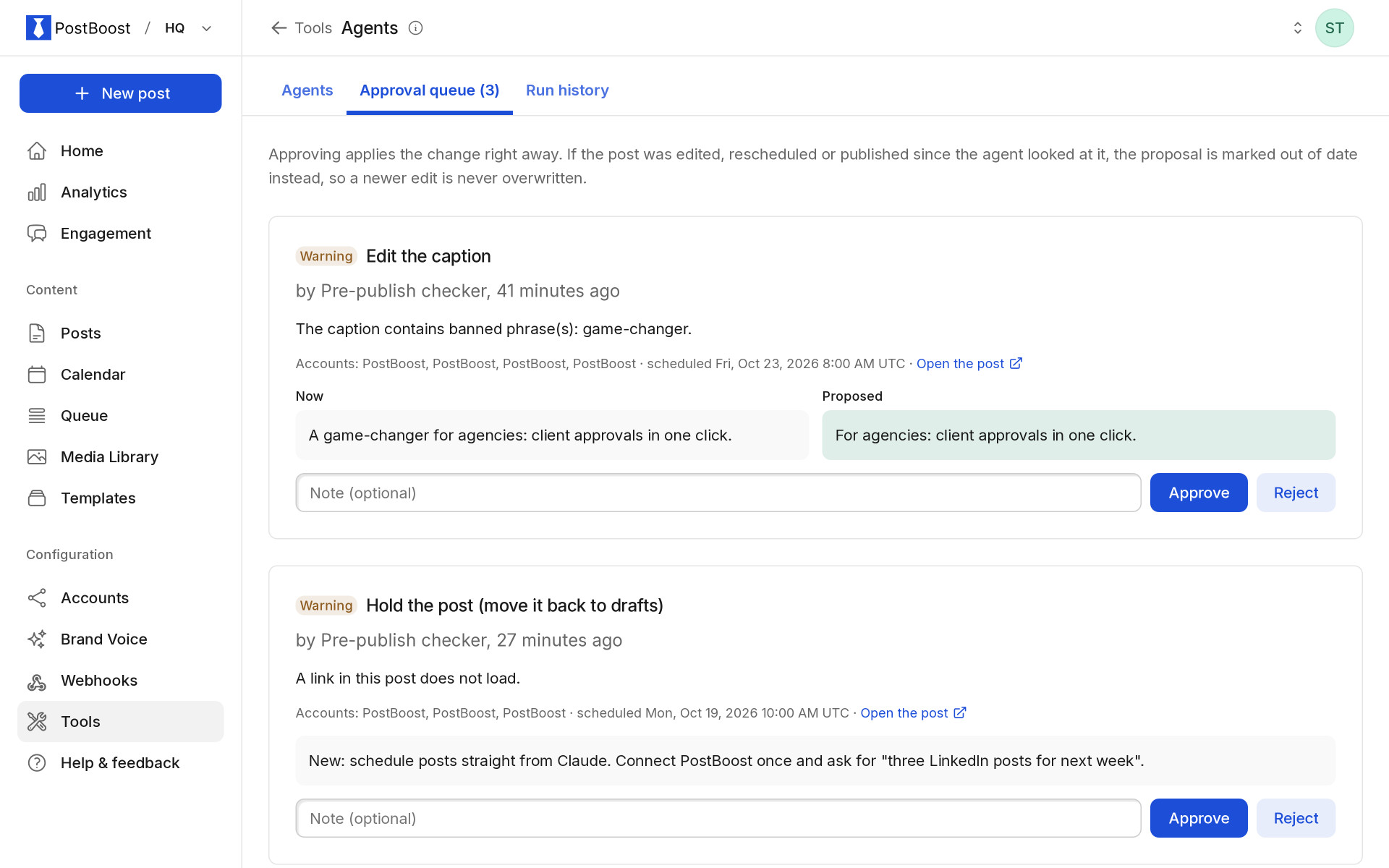Viewport: 1389px width, 868px height.
Task: Click the info icon beside Agents title
Action: click(415, 27)
